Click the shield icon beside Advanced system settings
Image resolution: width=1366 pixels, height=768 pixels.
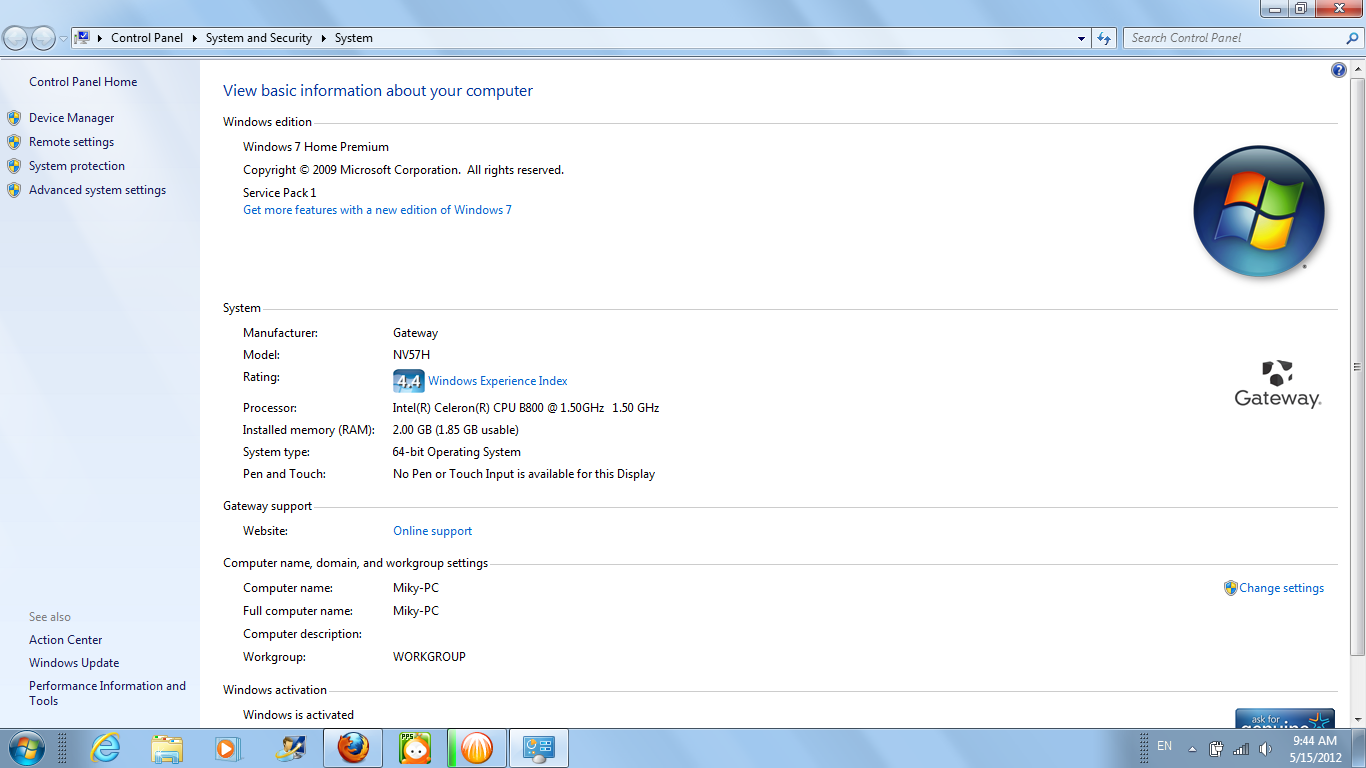pos(14,190)
